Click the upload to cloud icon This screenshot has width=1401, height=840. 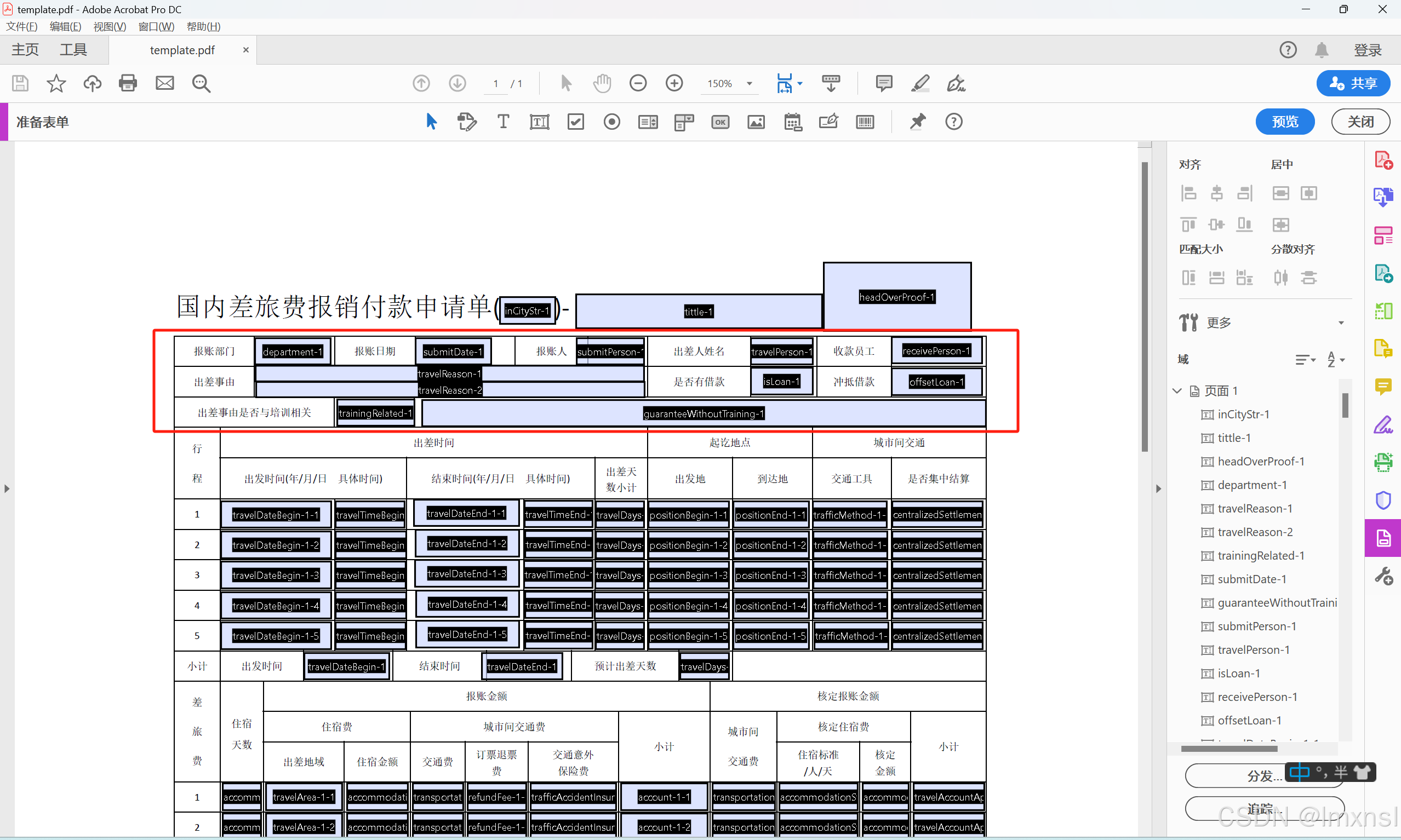coord(92,83)
